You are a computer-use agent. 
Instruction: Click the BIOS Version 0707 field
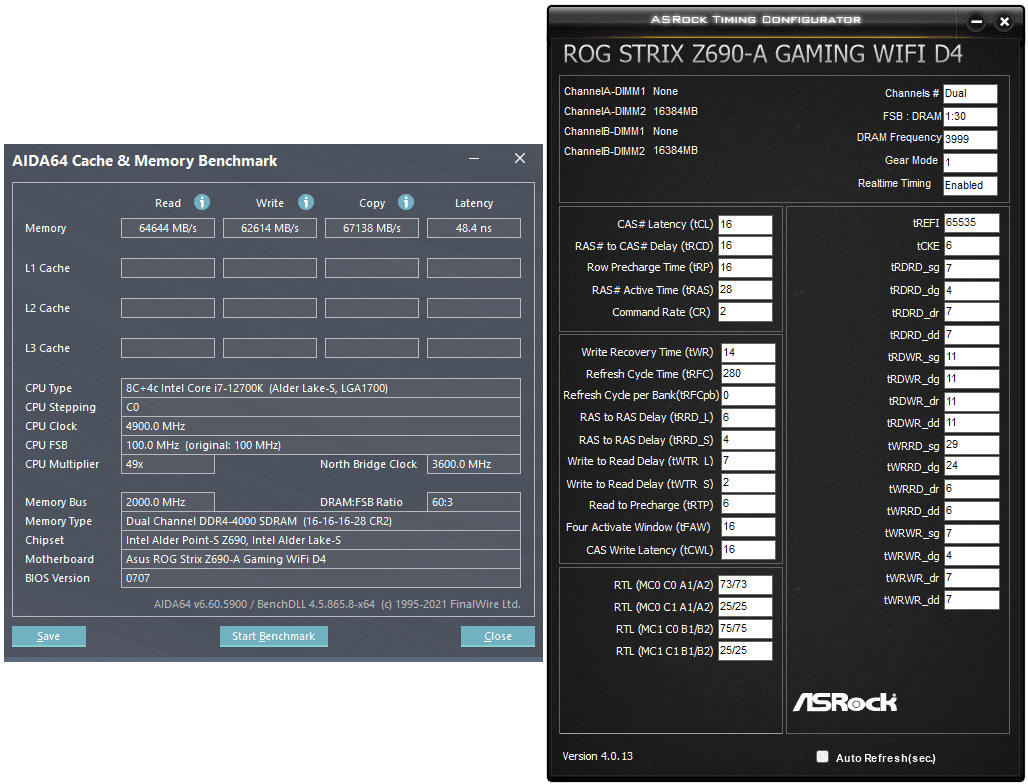(x=321, y=578)
